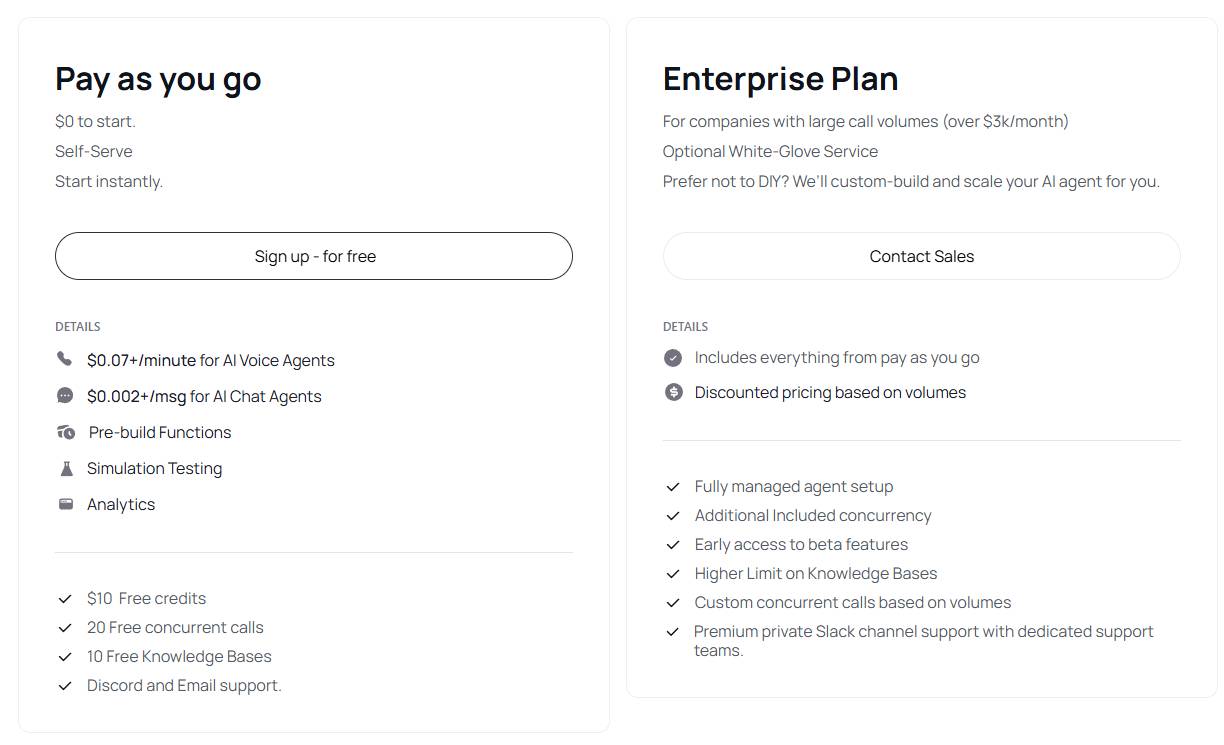Expand the DETAILS section of Pay as you go
This screenshot has width=1224, height=745.
click(x=77, y=326)
